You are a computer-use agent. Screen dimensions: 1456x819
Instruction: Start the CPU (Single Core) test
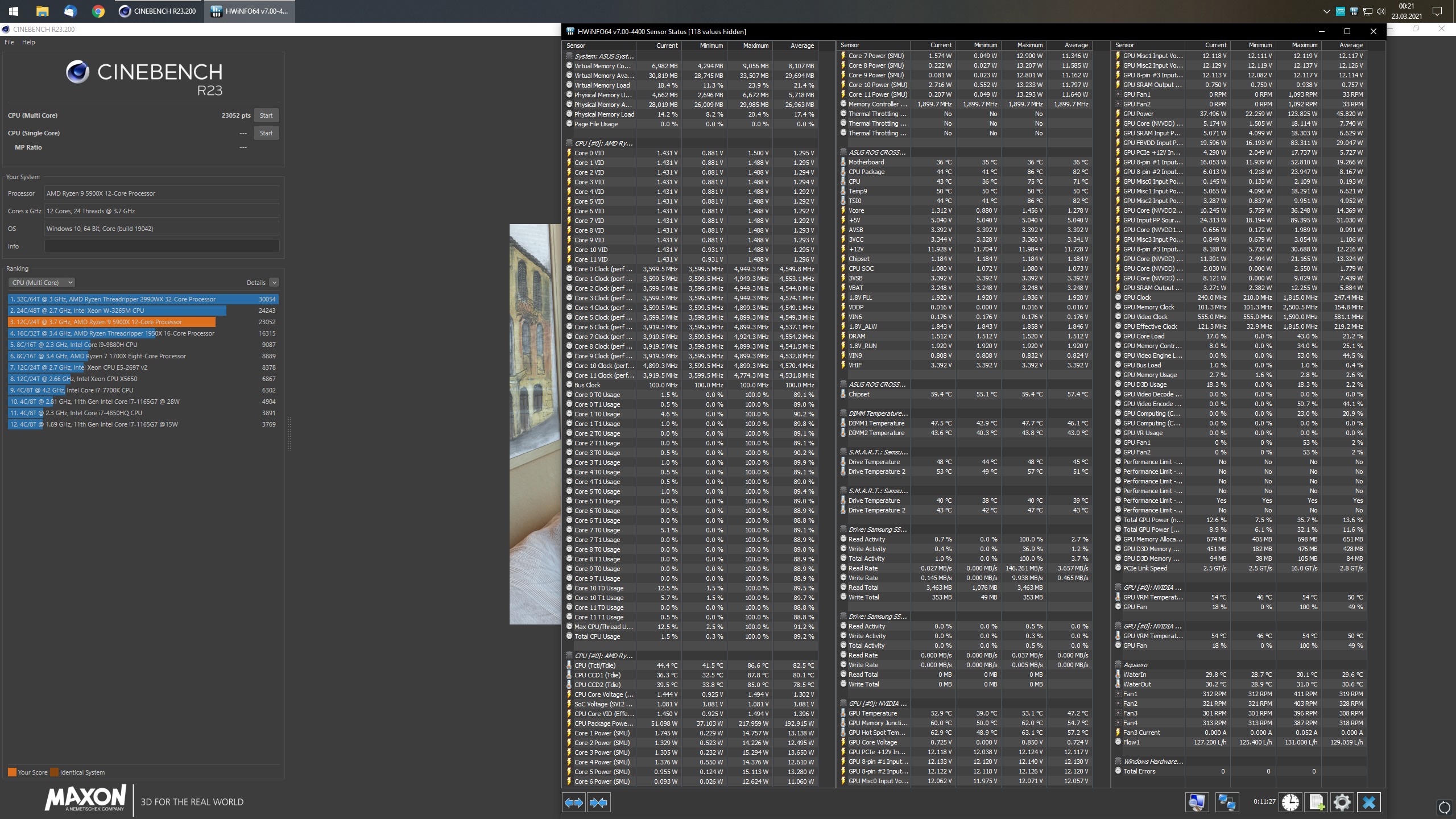tap(266, 133)
